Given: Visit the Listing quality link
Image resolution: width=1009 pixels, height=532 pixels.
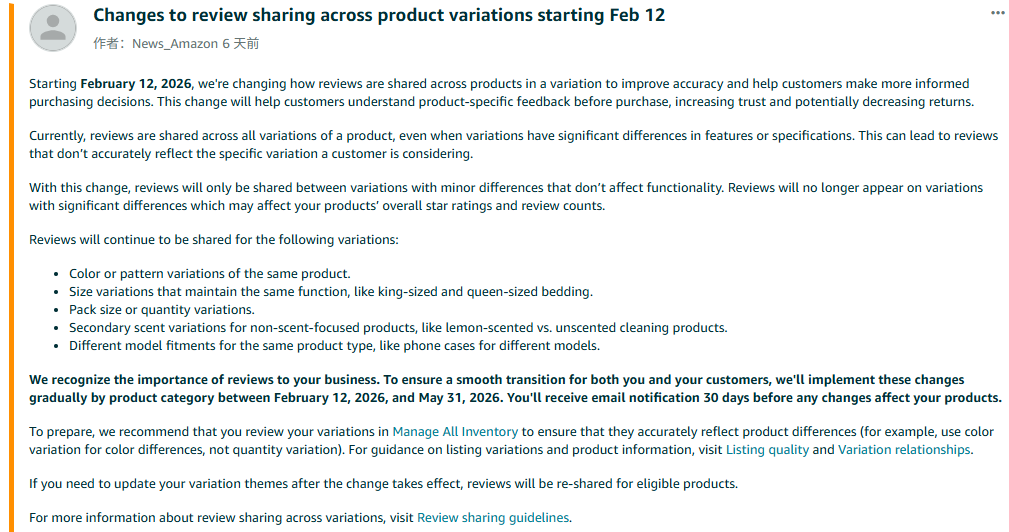Looking at the screenshot, I should pyautogui.click(x=767, y=450).
